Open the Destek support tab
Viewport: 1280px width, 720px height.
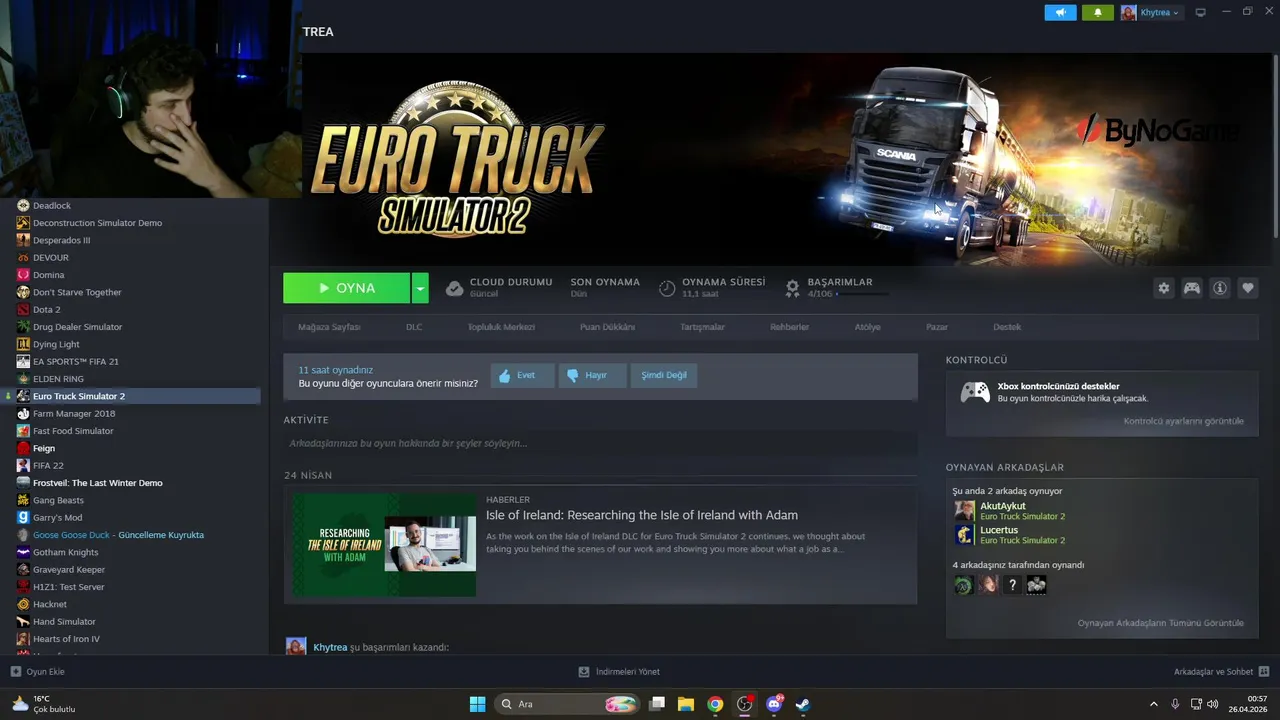[x=1007, y=327]
